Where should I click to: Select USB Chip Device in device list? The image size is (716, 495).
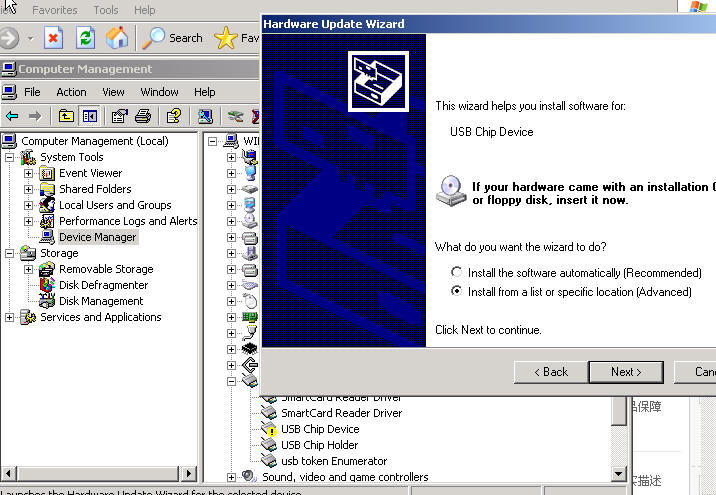[x=320, y=429]
